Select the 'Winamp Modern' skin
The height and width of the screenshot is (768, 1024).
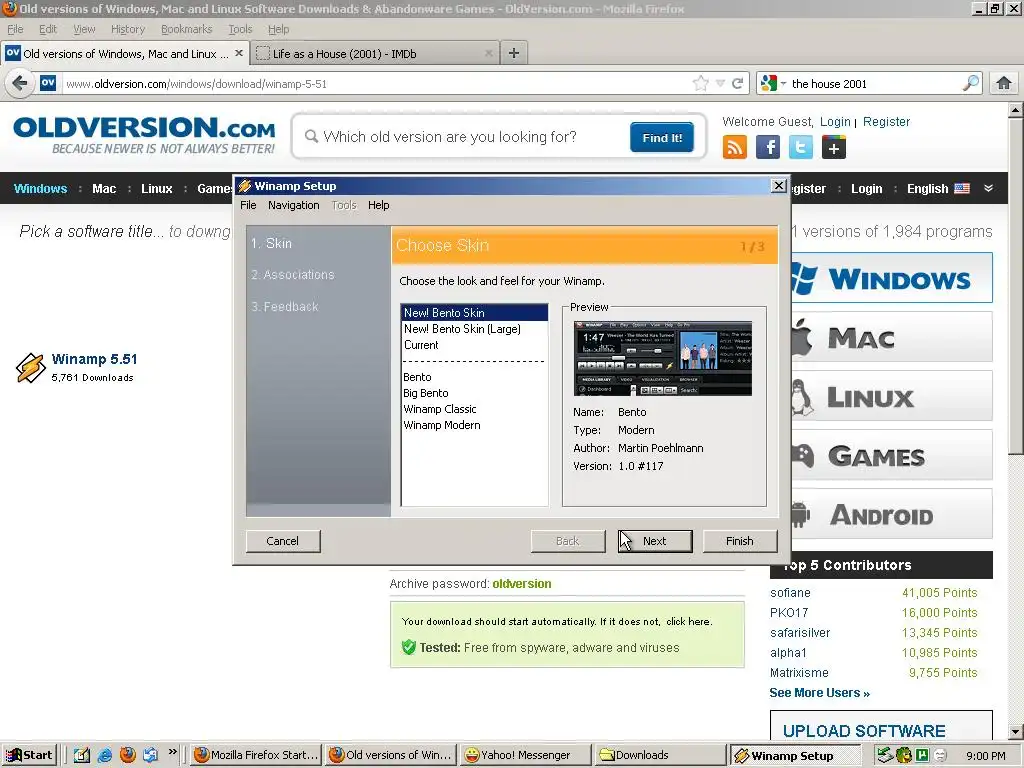click(441, 425)
